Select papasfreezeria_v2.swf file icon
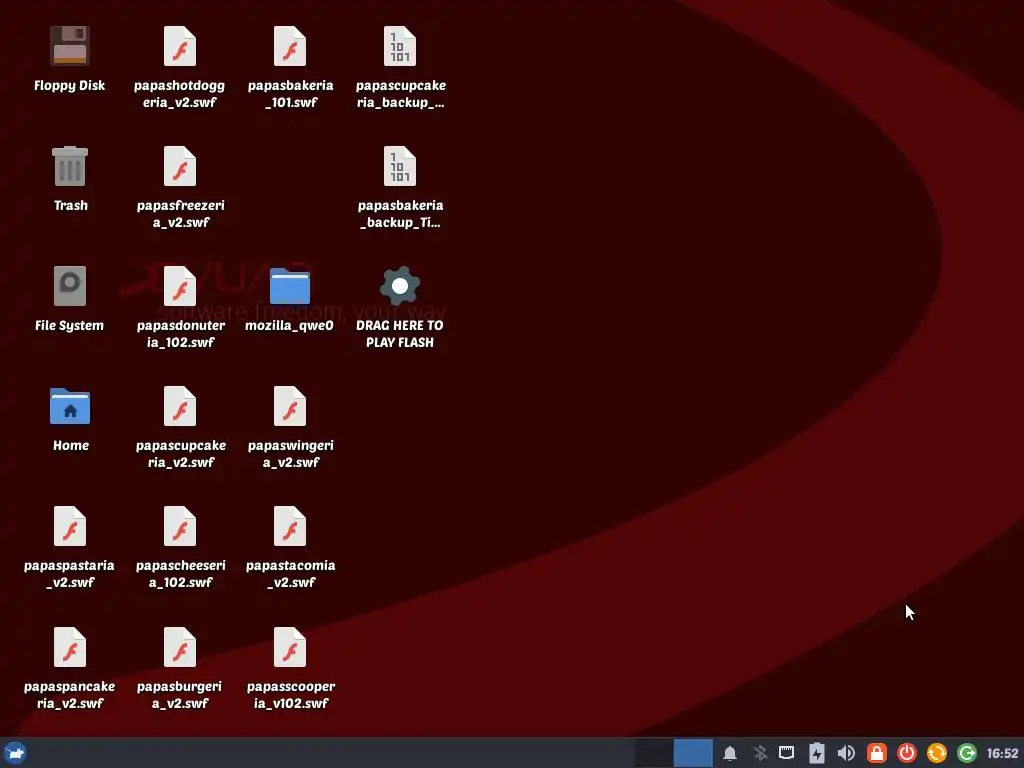 tap(180, 167)
